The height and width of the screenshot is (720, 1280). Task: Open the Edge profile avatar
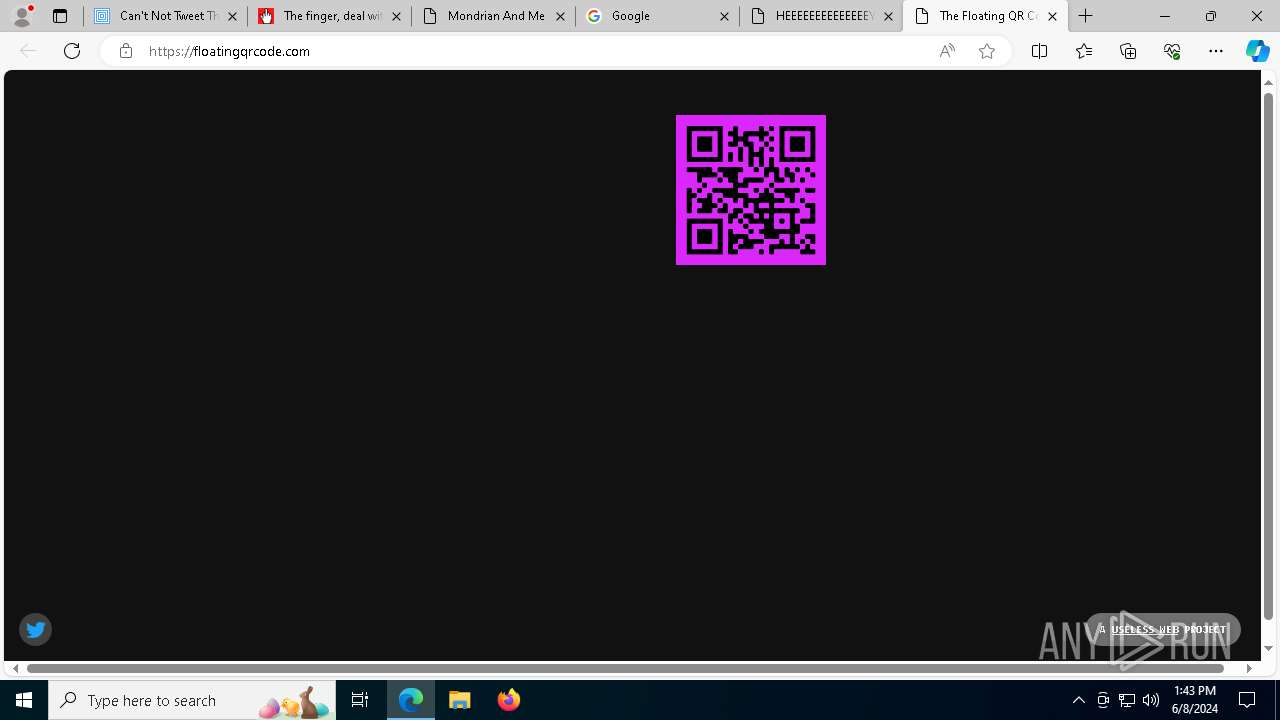tap(22, 16)
